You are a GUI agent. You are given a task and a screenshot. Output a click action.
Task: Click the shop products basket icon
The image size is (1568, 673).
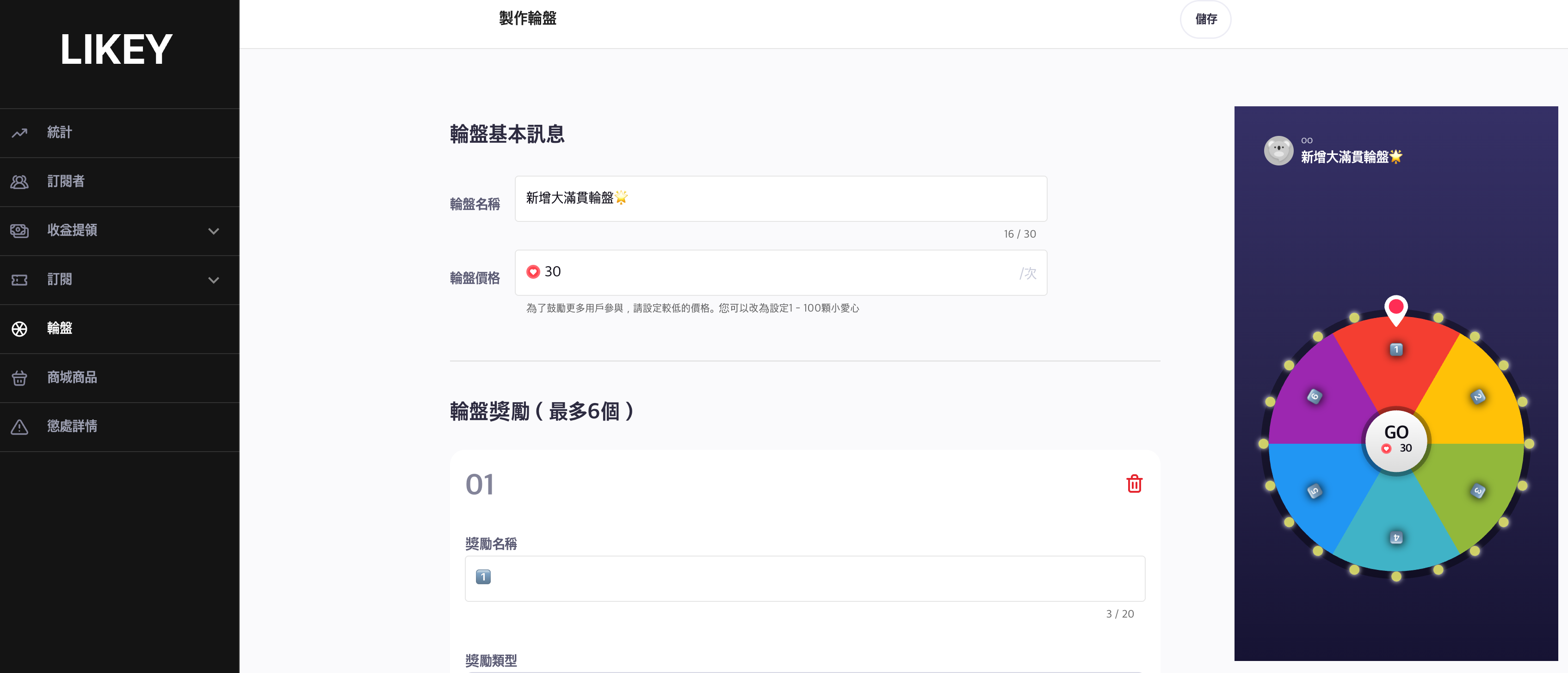(x=19, y=378)
